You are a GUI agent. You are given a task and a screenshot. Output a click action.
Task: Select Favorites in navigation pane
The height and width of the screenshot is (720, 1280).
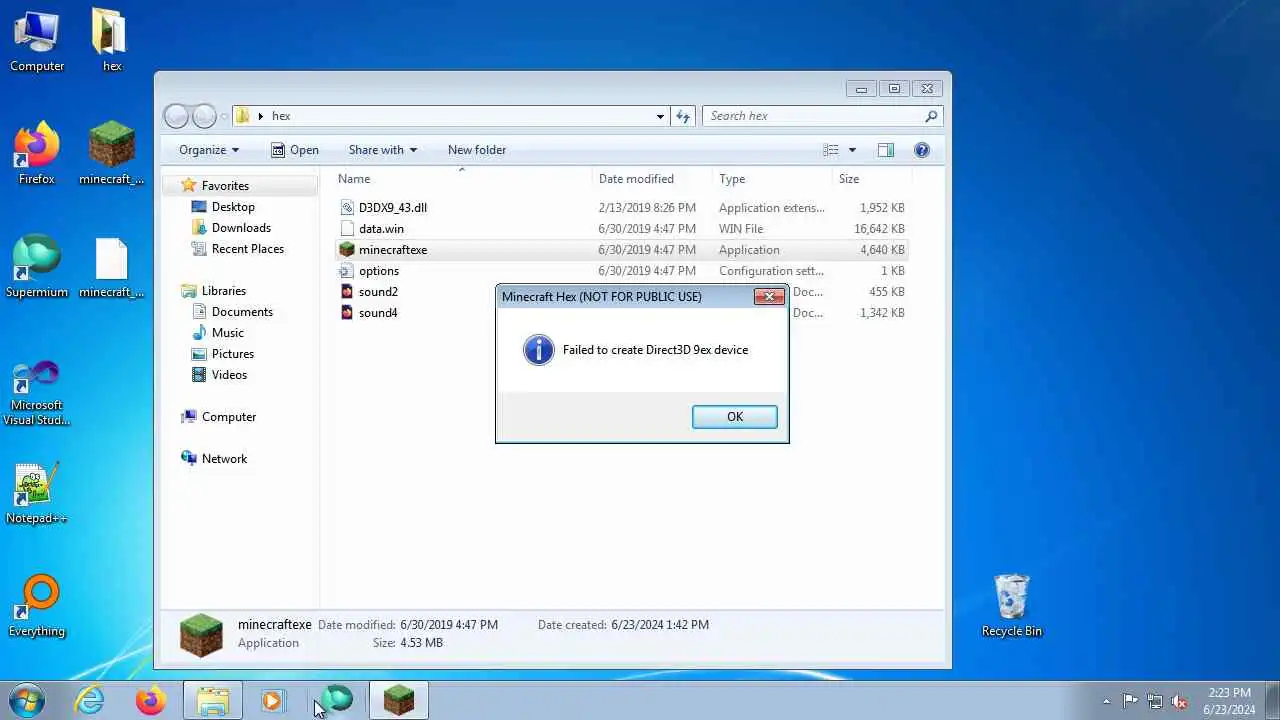pyautogui.click(x=225, y=186)
